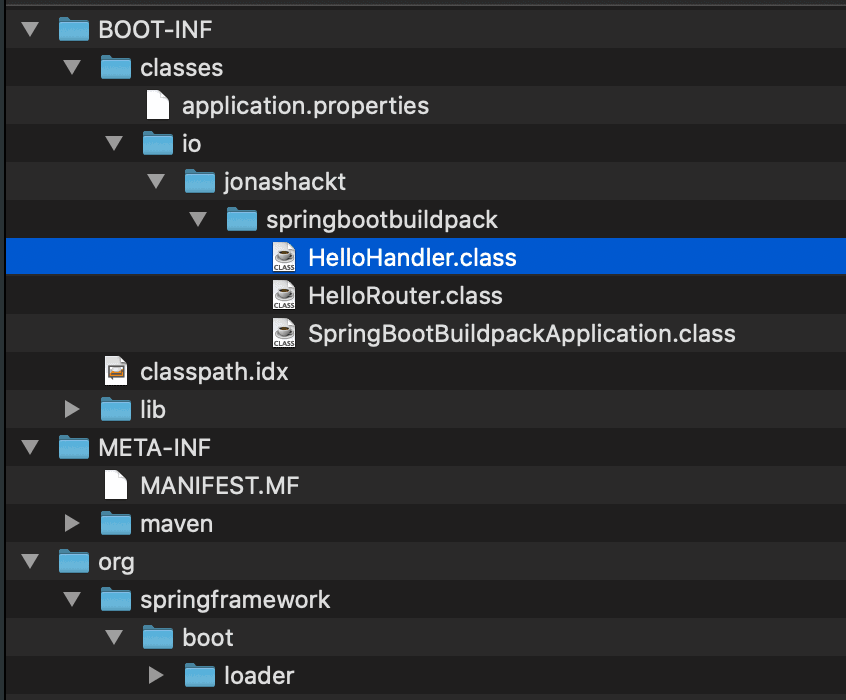Collapse the META-INF disclosure triangle
Image resolution: width=846 pixels, height=700 pixels.
30,448
